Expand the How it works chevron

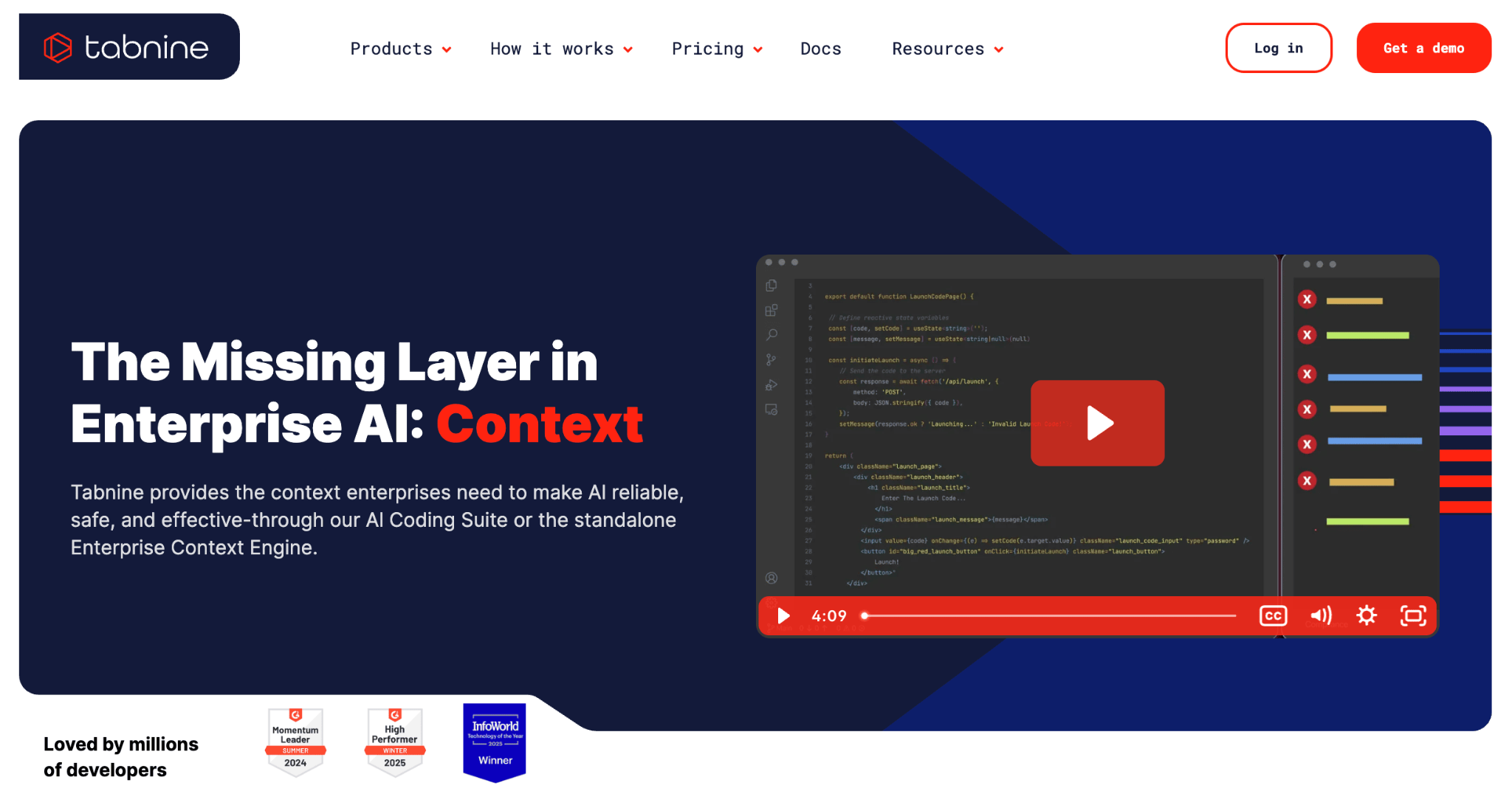point(628,49)
